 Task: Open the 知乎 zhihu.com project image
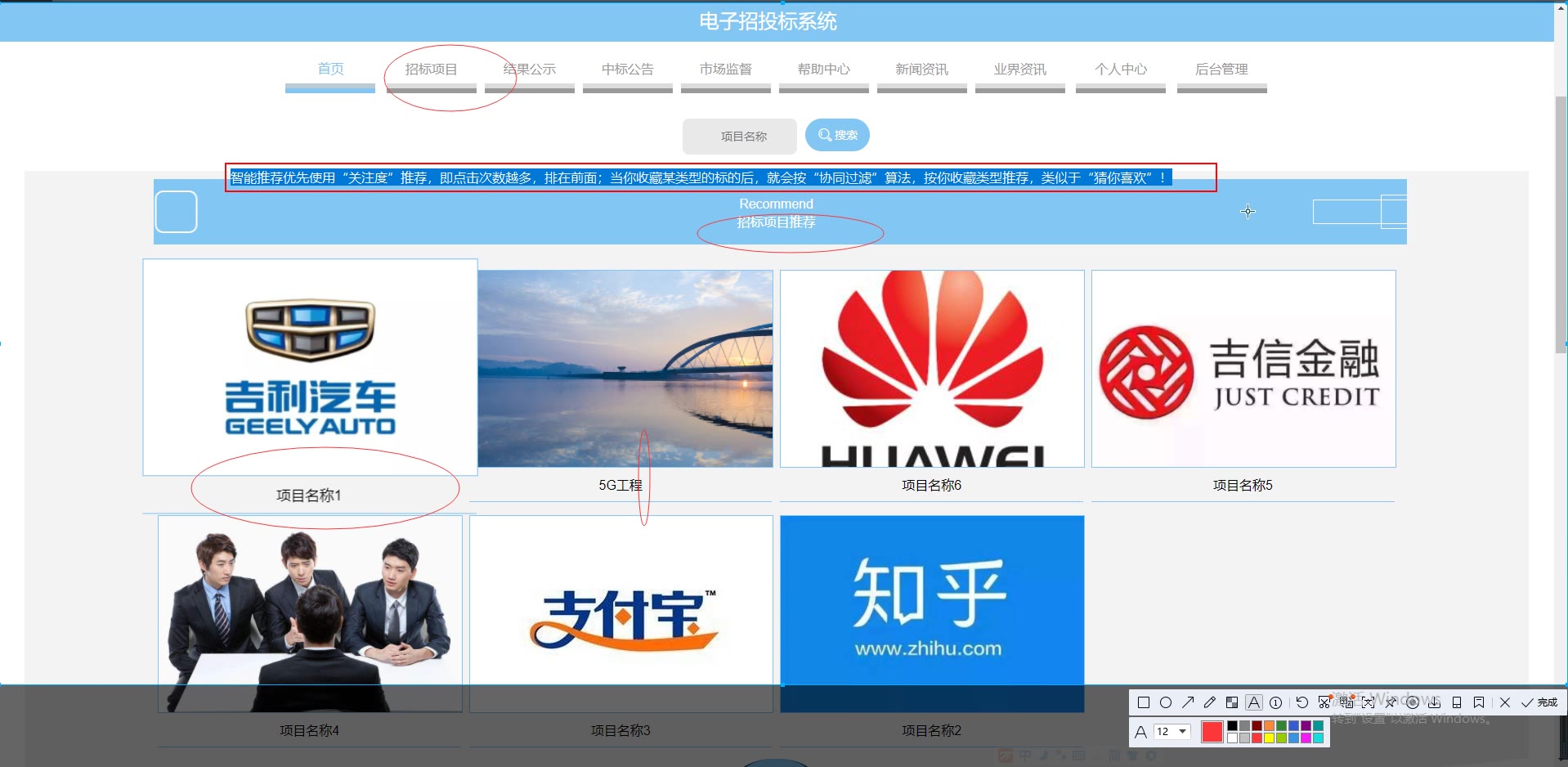[x=932, y=614]
